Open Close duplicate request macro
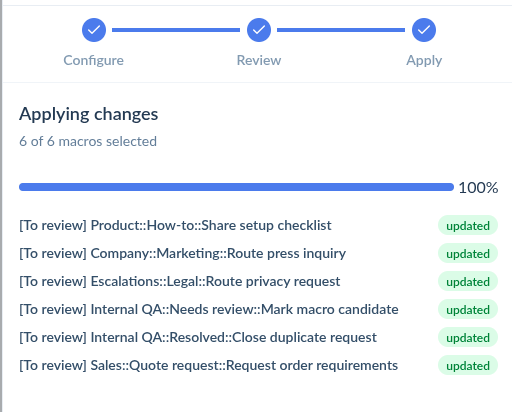The image size is (512, 412). coord(198,338)
